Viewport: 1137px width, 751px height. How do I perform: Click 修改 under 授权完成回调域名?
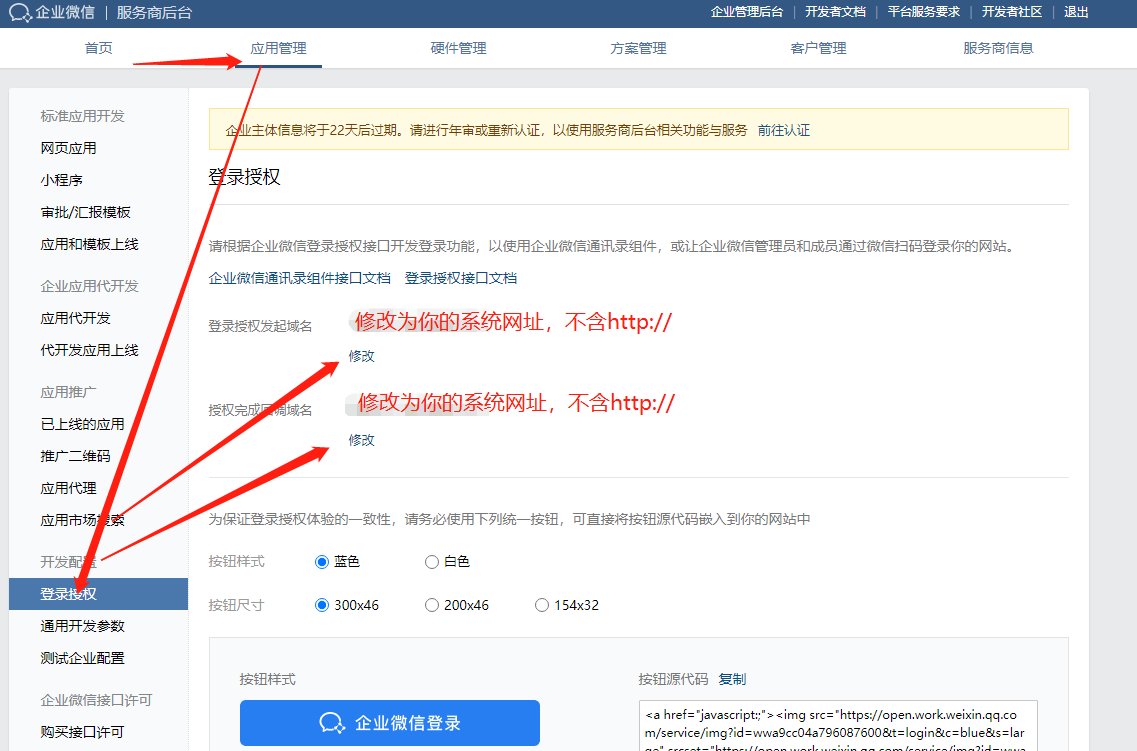(x=361, y=440)
